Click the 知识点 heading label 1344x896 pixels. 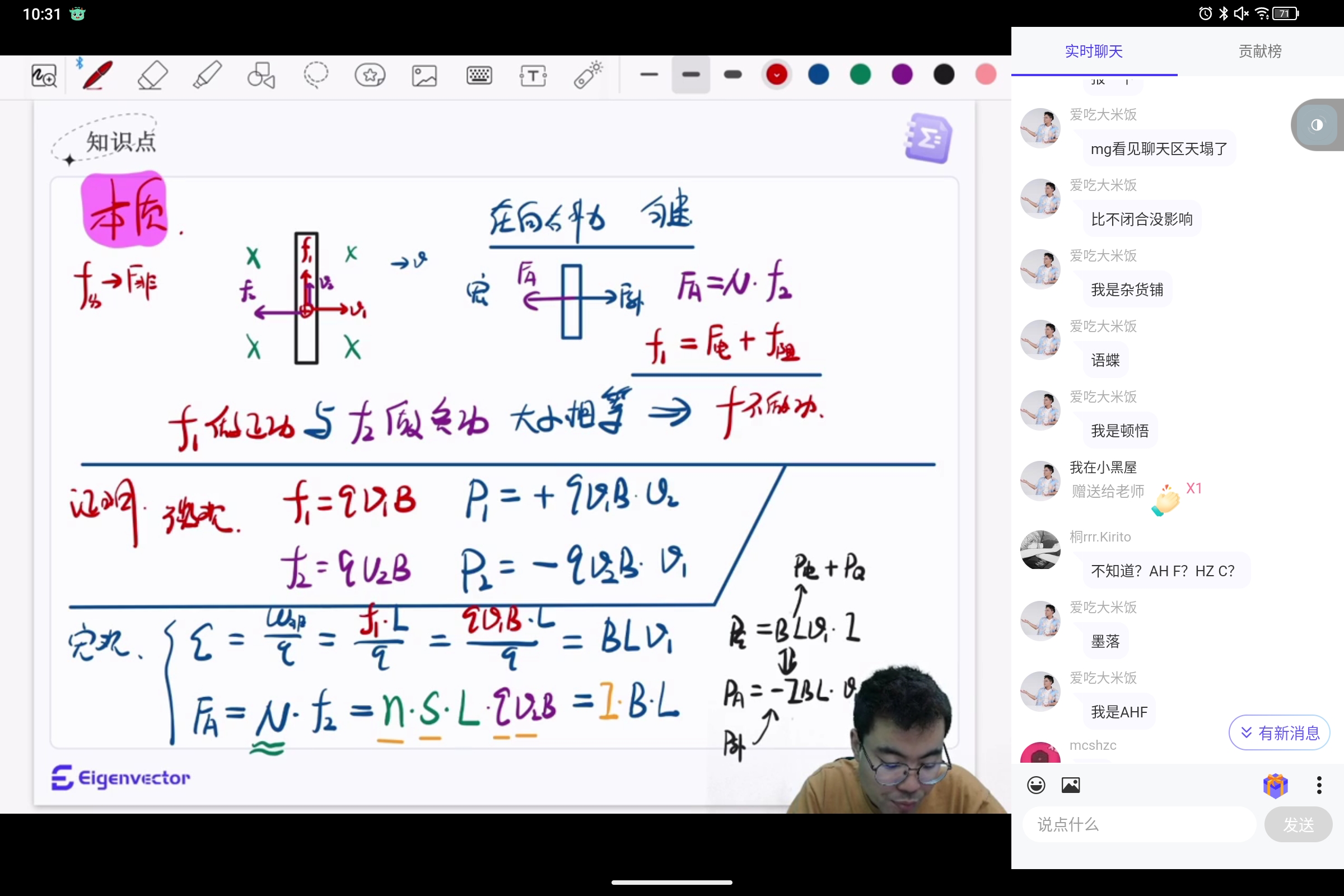(120, 142)
